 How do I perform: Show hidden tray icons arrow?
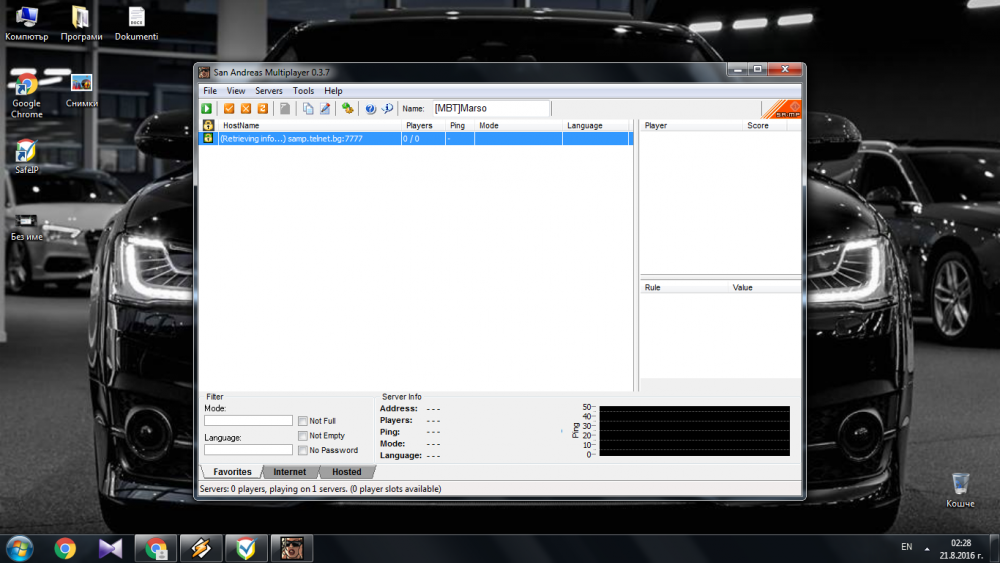point(927,548)
